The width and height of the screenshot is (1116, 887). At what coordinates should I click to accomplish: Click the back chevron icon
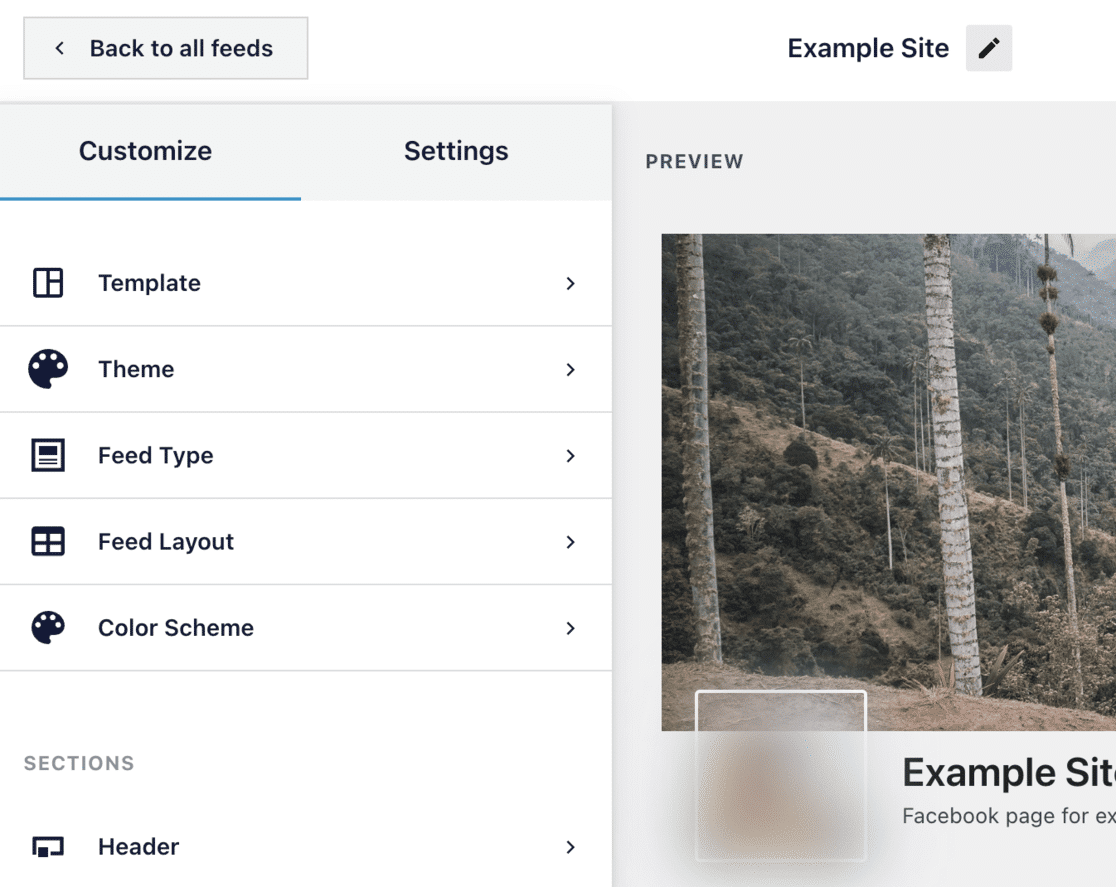pyautogui.click(x=60, y=47)
